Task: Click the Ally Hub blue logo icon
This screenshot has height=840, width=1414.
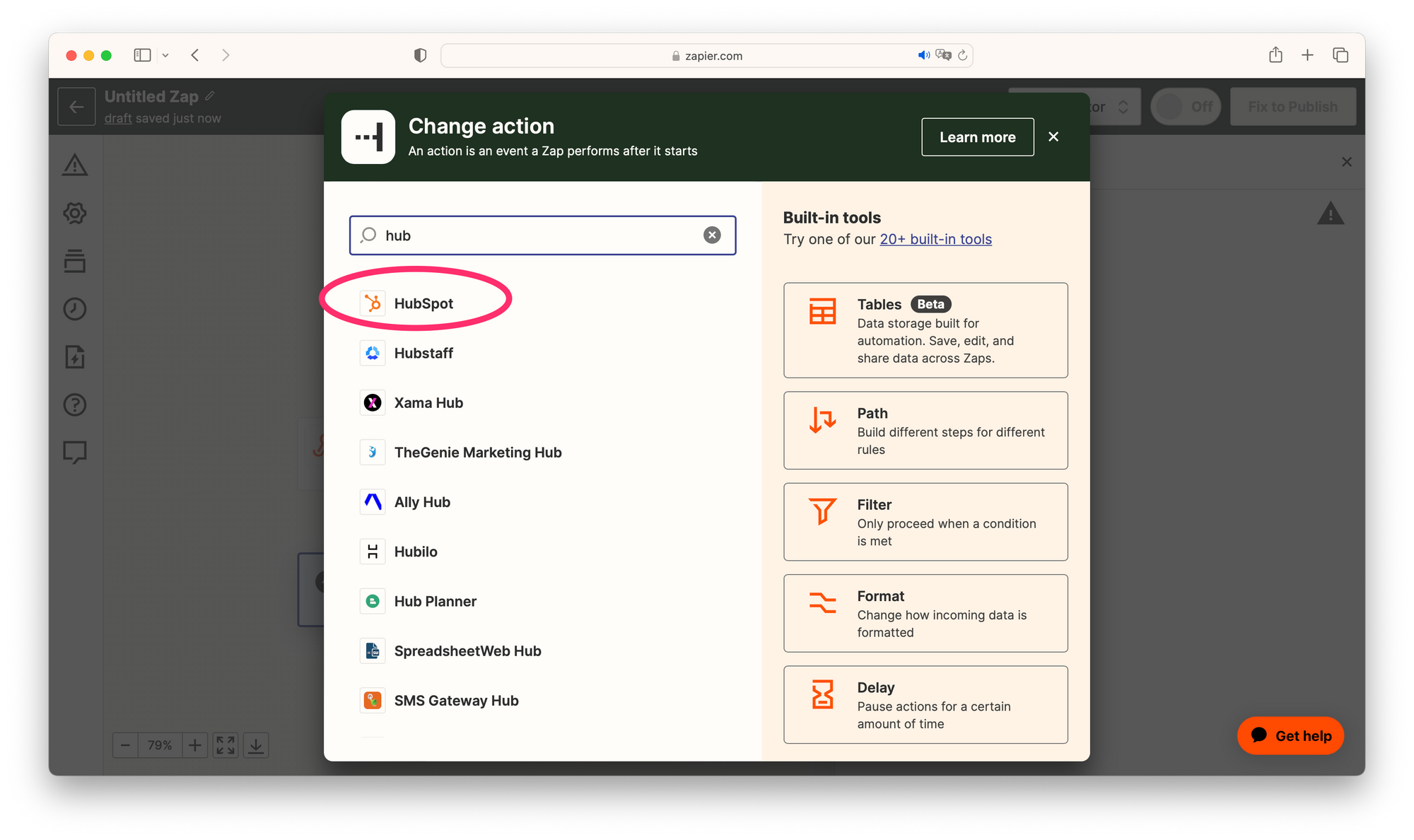Action: 373,502
